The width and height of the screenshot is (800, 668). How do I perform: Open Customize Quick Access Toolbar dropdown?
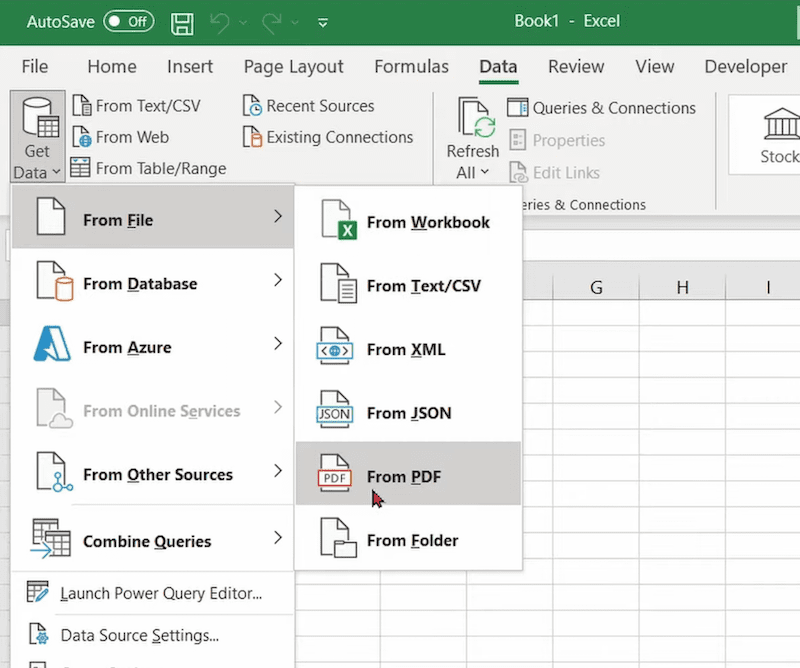(322, 22)
